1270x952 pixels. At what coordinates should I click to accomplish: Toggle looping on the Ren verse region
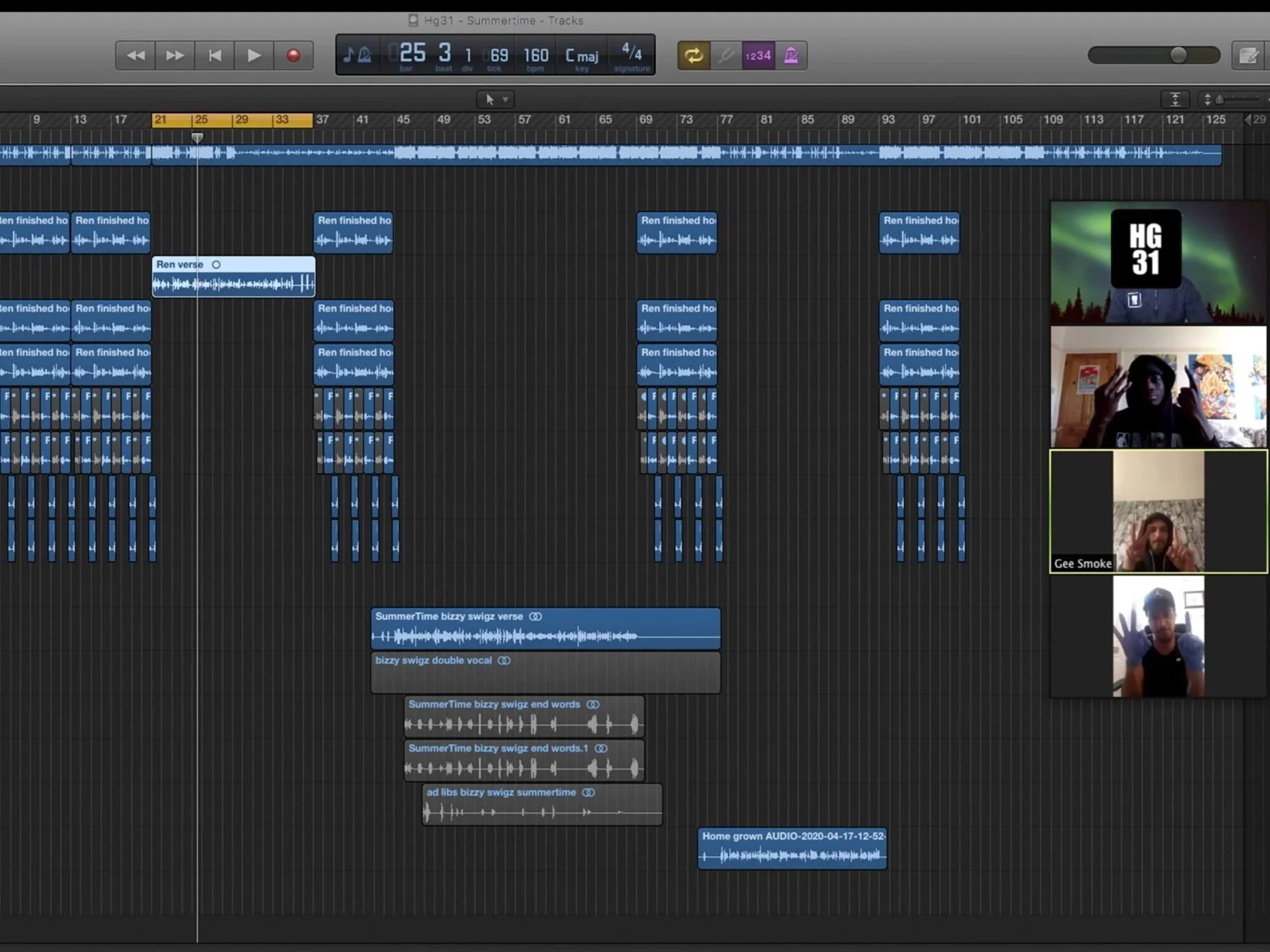coord(216,265)
